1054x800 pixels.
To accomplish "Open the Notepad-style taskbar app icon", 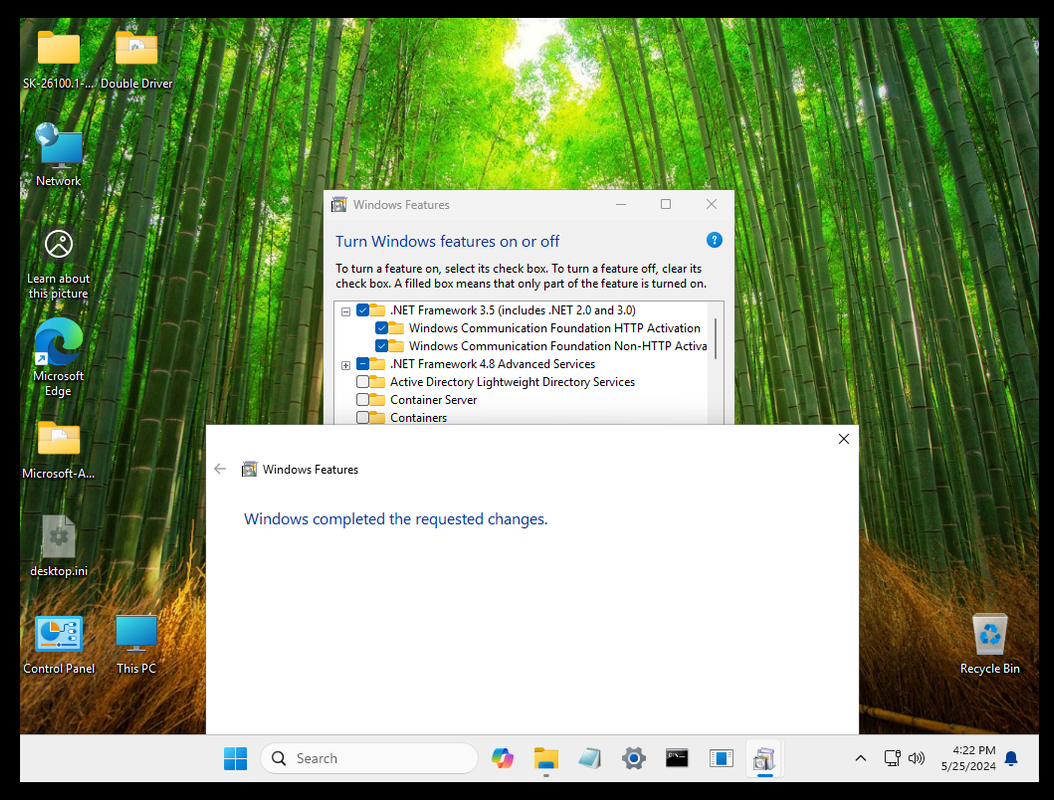I will click(x=590, y=758).
